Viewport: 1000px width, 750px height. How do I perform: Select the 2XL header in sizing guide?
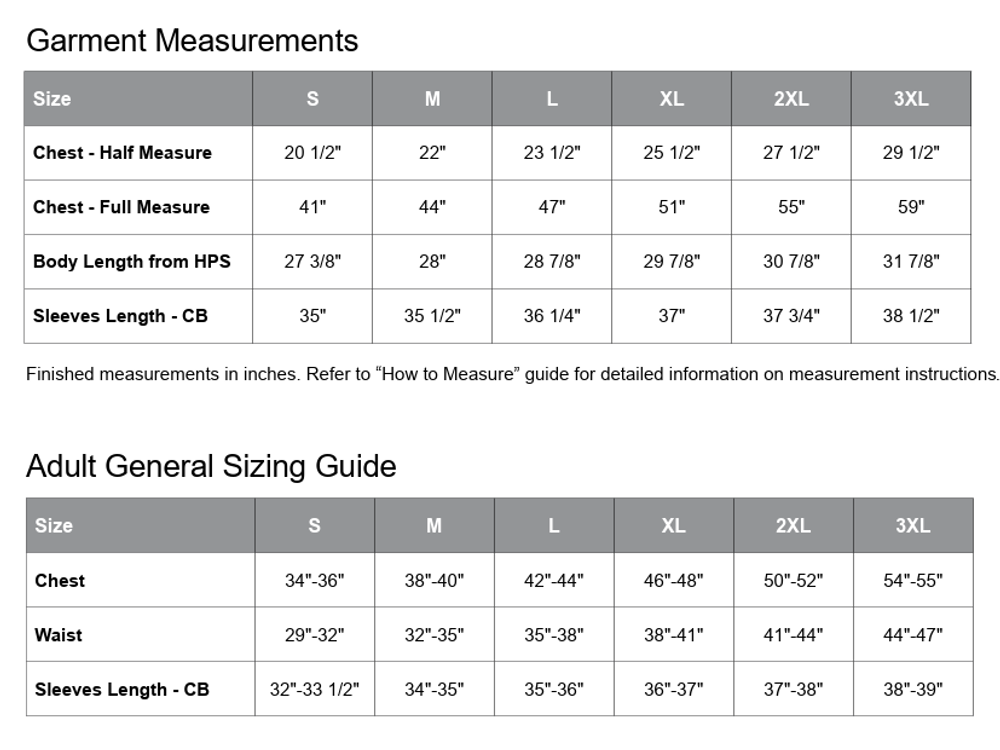click(793, 526)
